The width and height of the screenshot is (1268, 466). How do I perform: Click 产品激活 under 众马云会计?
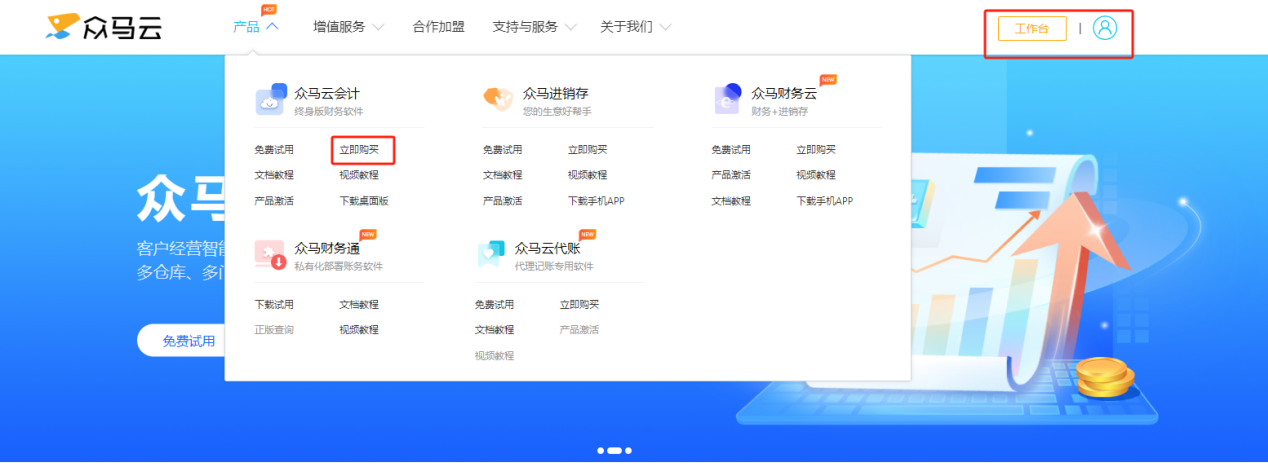click(x=274, y=201)
